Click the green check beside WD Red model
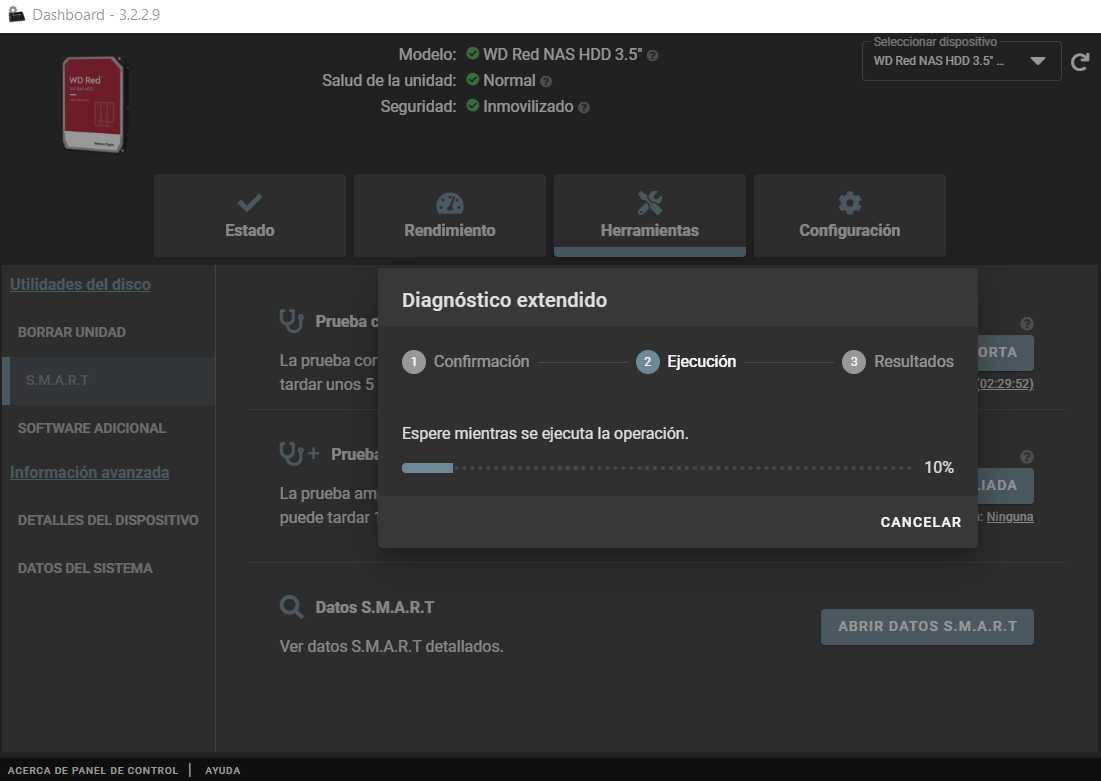The height and width of the screenshot is (781, 1101). 473,53
